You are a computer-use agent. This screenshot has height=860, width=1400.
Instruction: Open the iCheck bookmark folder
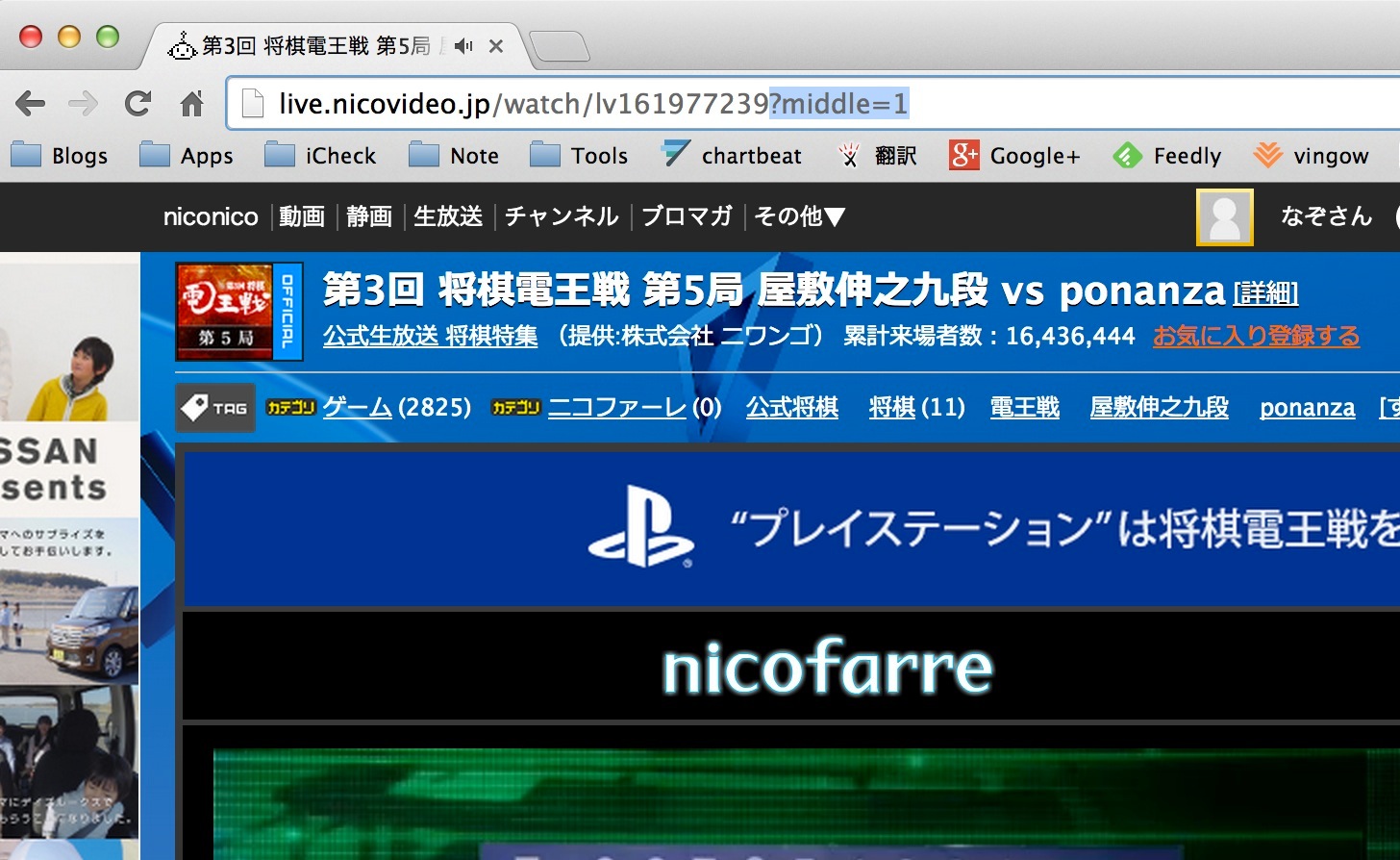320,156
